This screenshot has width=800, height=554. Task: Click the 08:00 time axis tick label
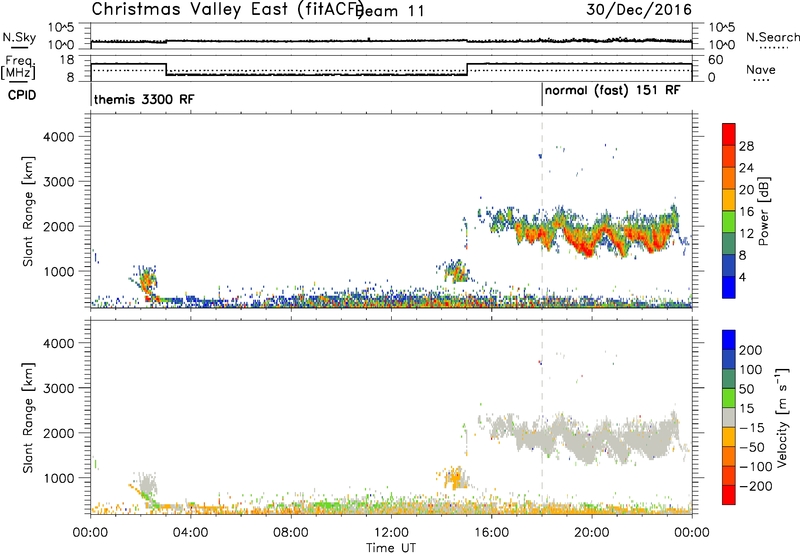pyautogui.click(x=291, y=533)
